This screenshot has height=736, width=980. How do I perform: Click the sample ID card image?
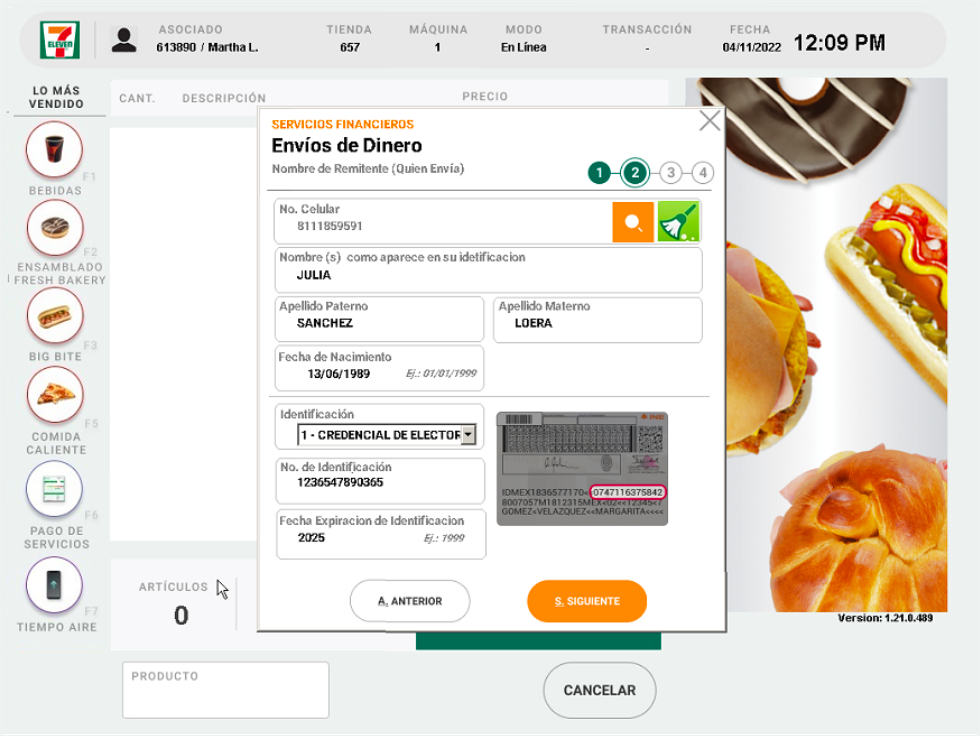click(582, 468)
